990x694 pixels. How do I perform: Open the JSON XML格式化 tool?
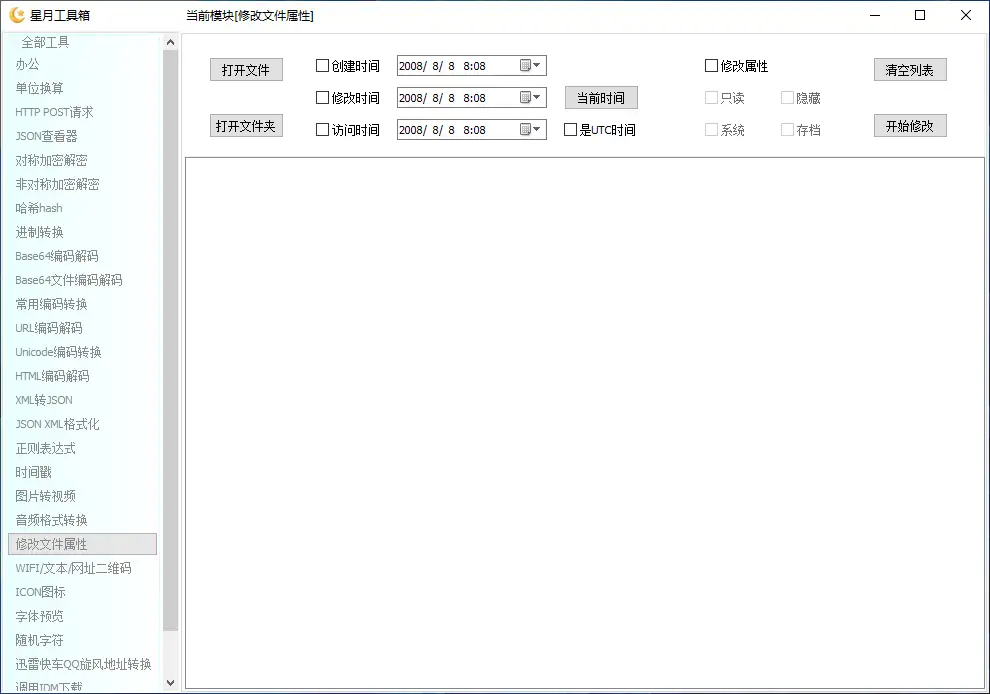click(57, 424)
